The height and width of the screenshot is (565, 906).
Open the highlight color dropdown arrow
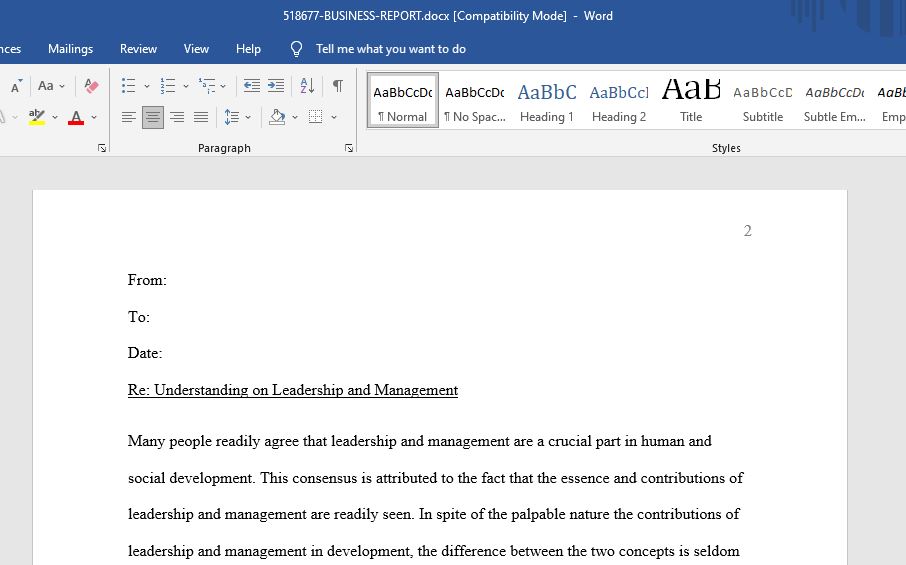[55, 117]
